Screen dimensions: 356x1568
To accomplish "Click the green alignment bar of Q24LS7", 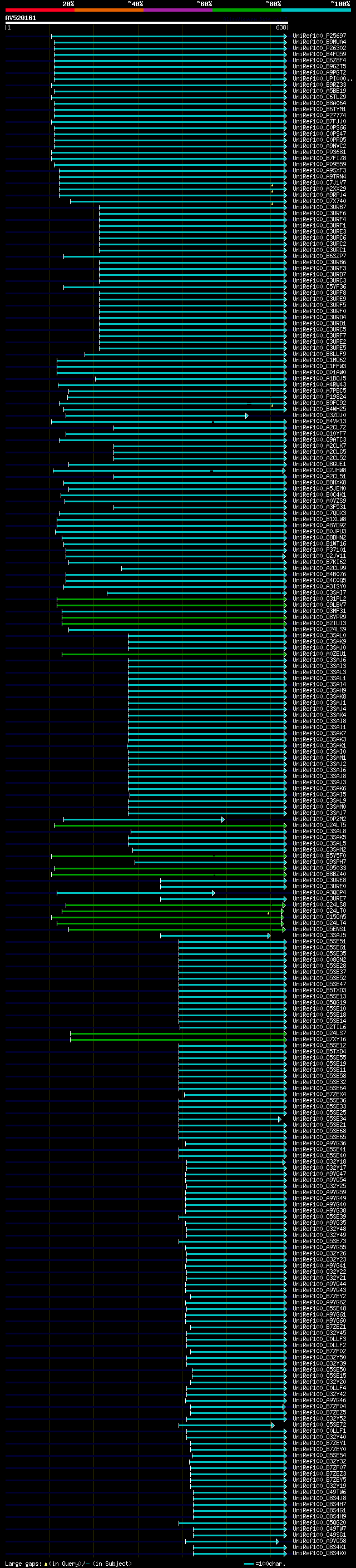I will [x=179, y=1033].
